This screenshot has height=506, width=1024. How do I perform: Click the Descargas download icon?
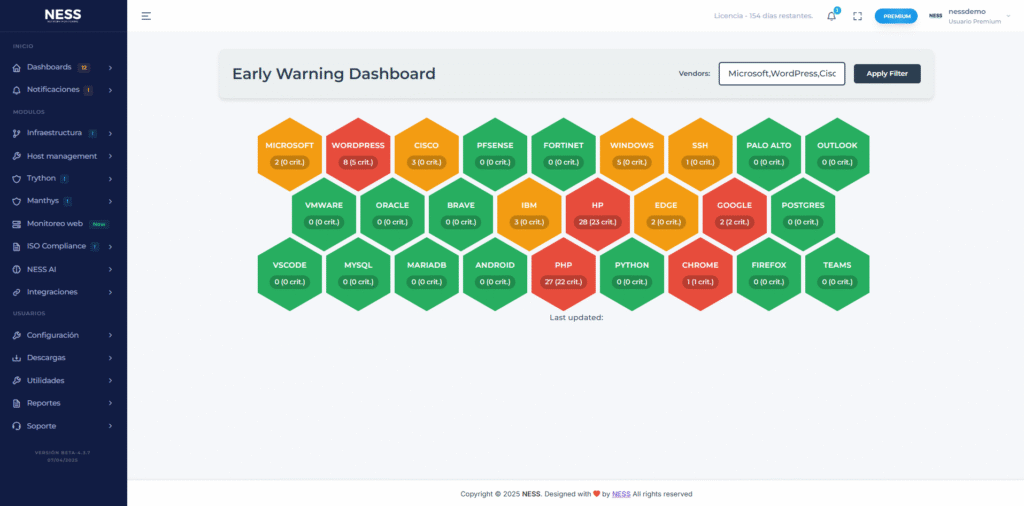coord(17,358)
